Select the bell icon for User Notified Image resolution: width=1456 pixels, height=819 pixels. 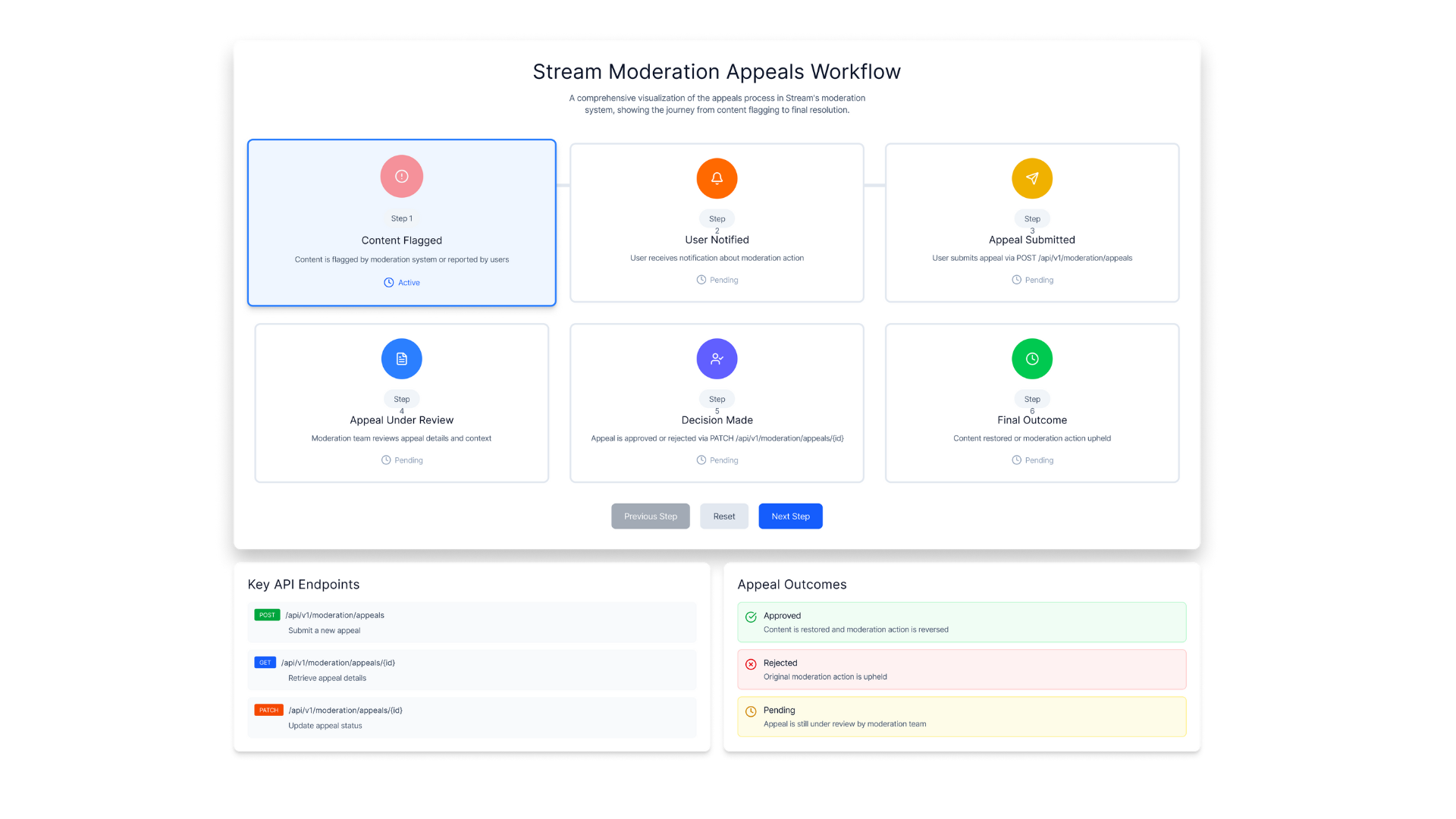click(x=717, y=178)
